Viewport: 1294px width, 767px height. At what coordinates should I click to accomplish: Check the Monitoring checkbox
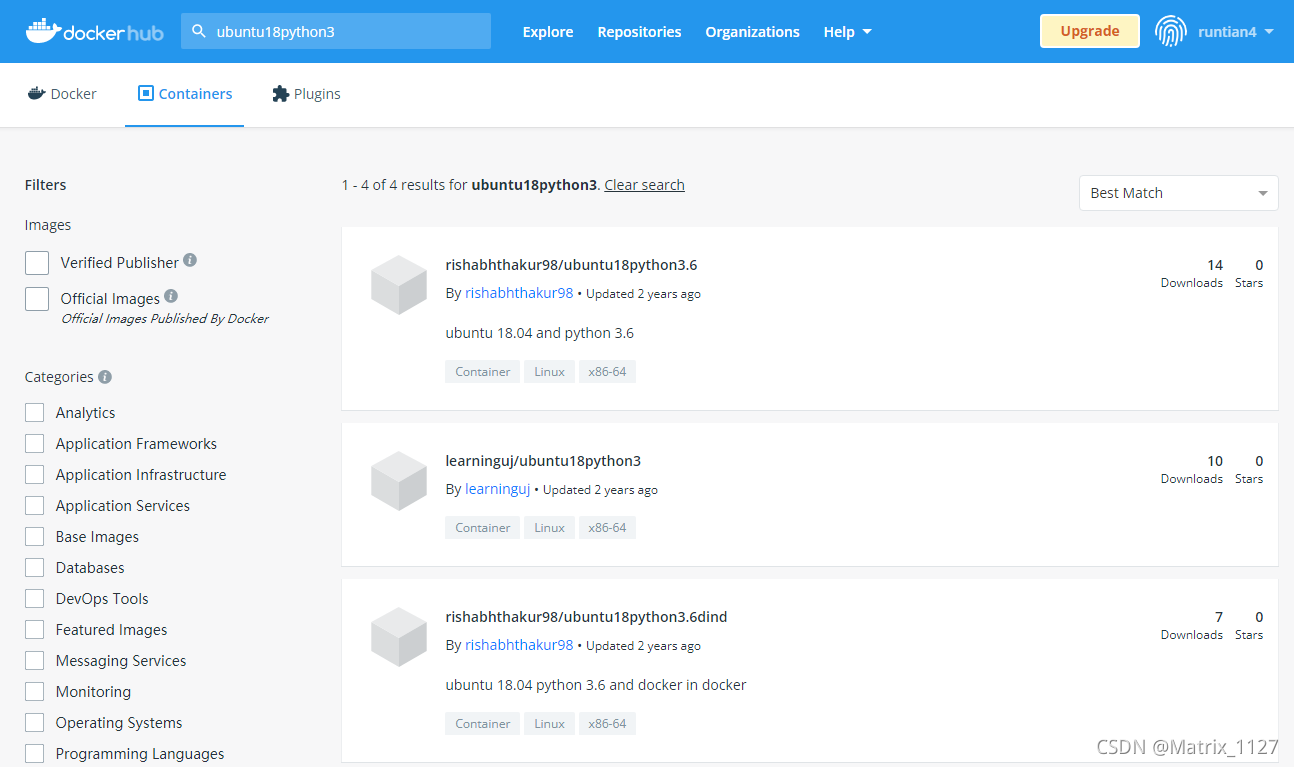pos(35,691)
